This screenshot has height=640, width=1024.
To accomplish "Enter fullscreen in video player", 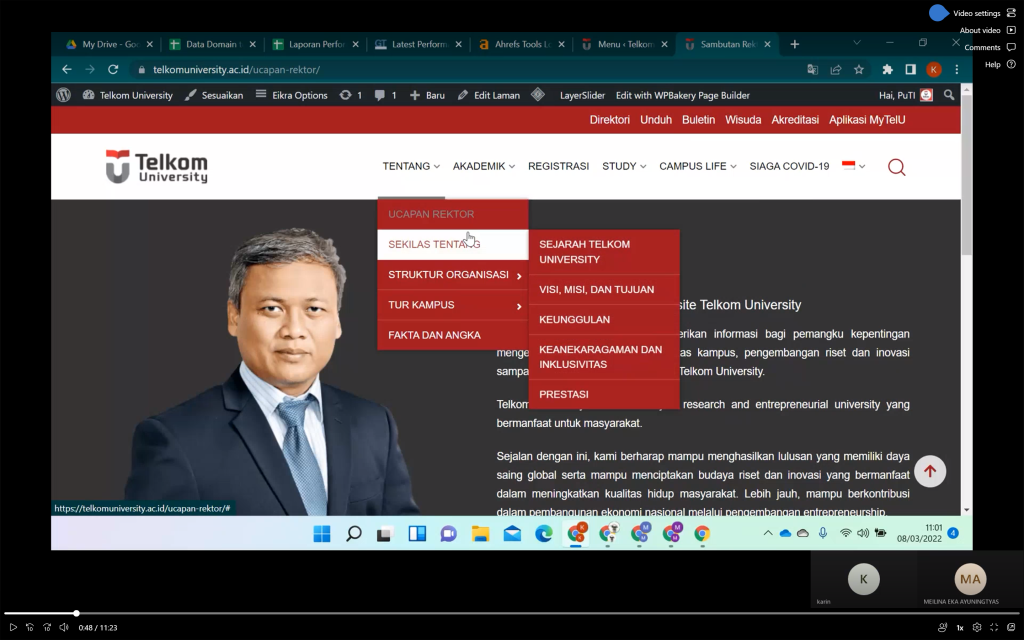I will tap(993, 627).
